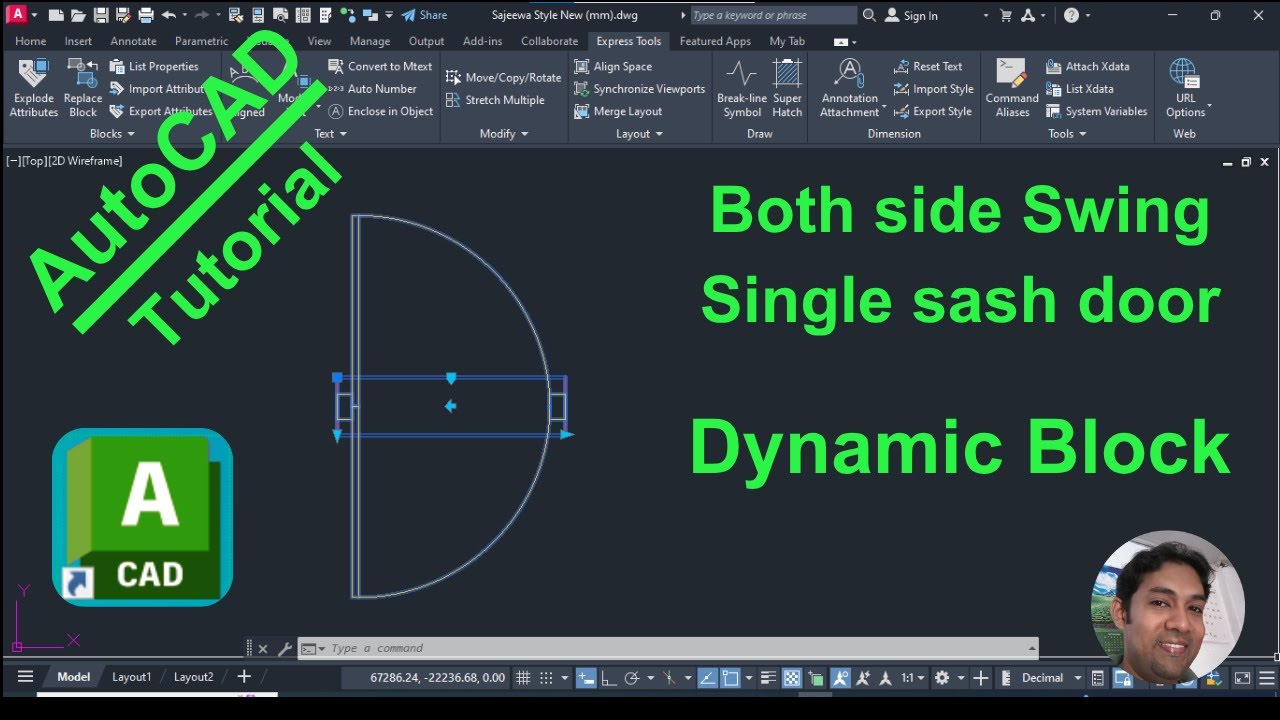Viewport: 1280px width, 720px height.
Task: Click the Share button
Action: coord(424,15)
